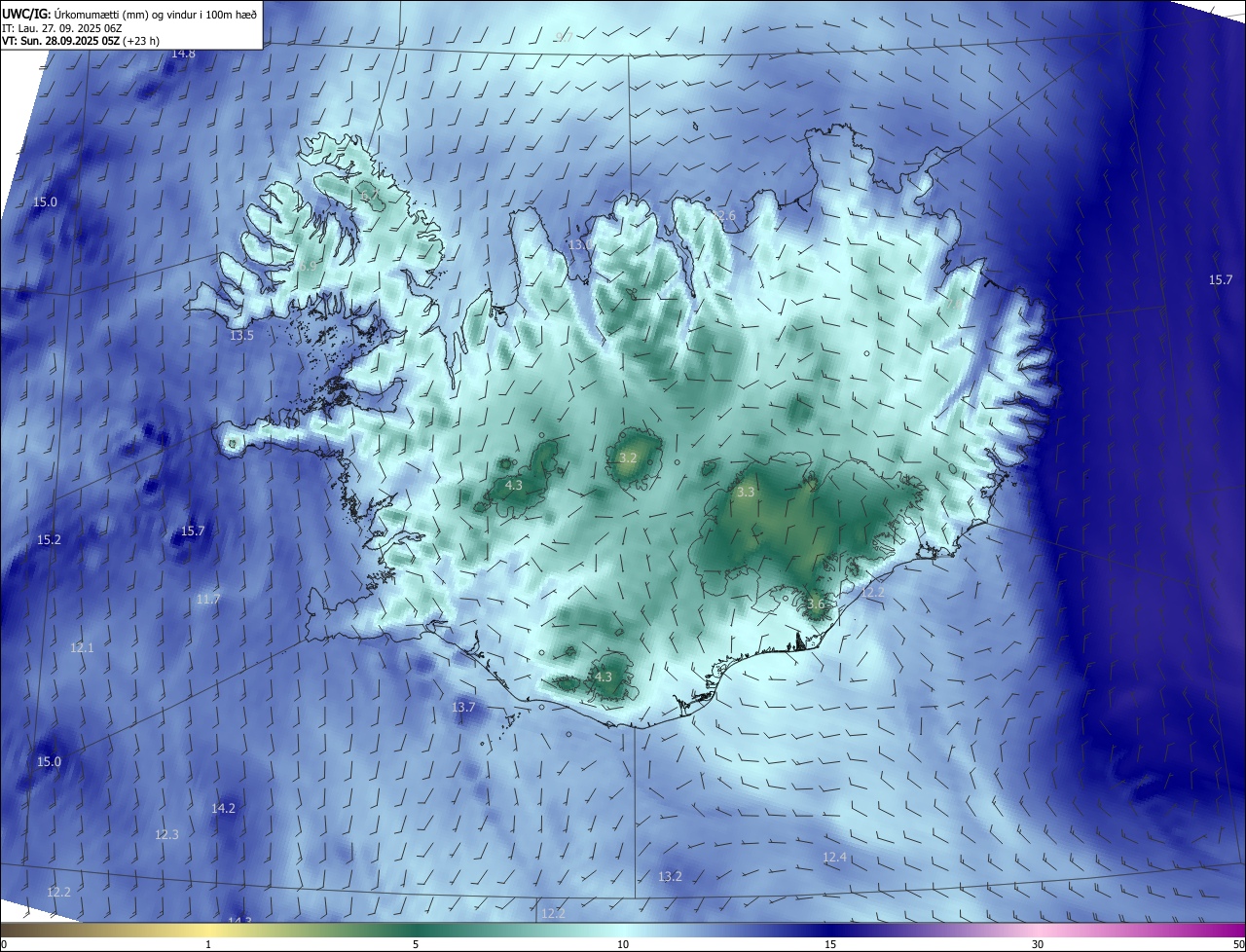Click the 3.2 value on Hofsjökull glacier
This screenshot has height=952, width=1246.
[x=628, y=458]
